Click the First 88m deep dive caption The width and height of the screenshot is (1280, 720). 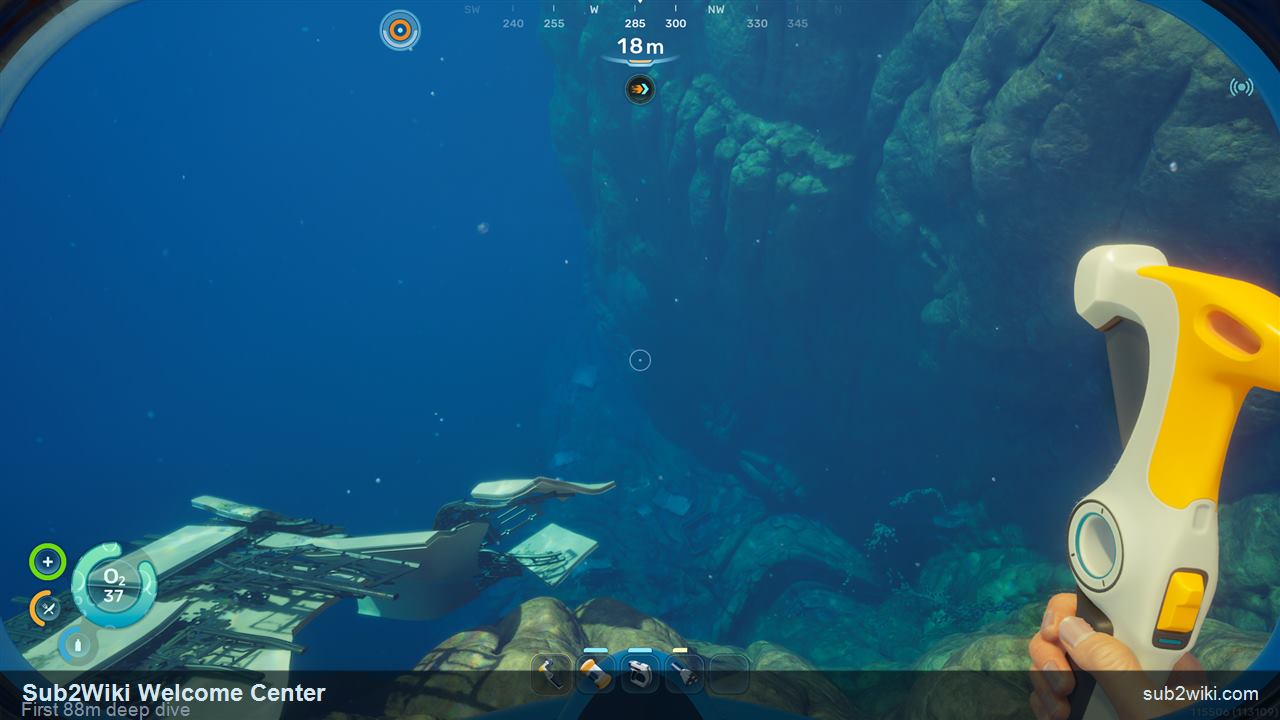(105, 710)
